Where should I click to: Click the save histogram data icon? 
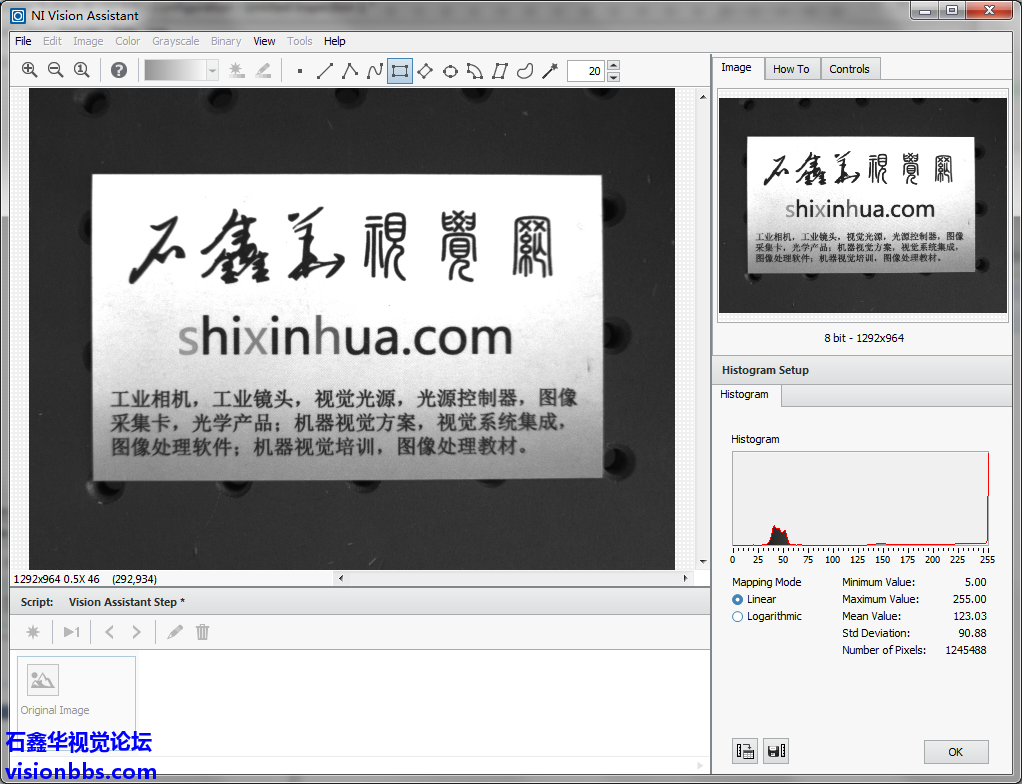tap(775, 751)
